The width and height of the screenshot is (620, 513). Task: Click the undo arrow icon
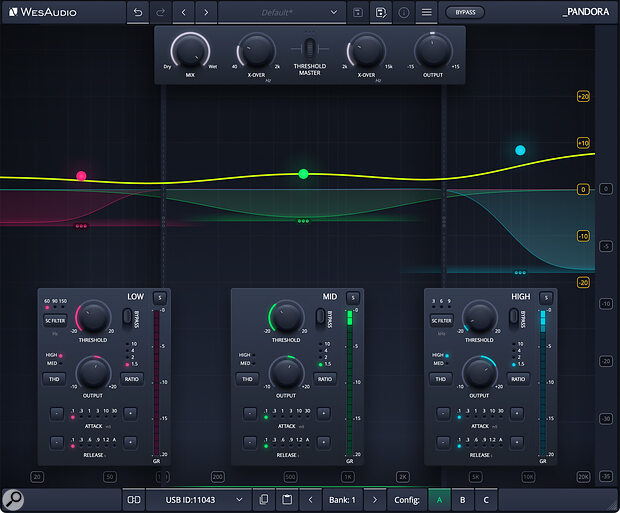click(138, 12)
